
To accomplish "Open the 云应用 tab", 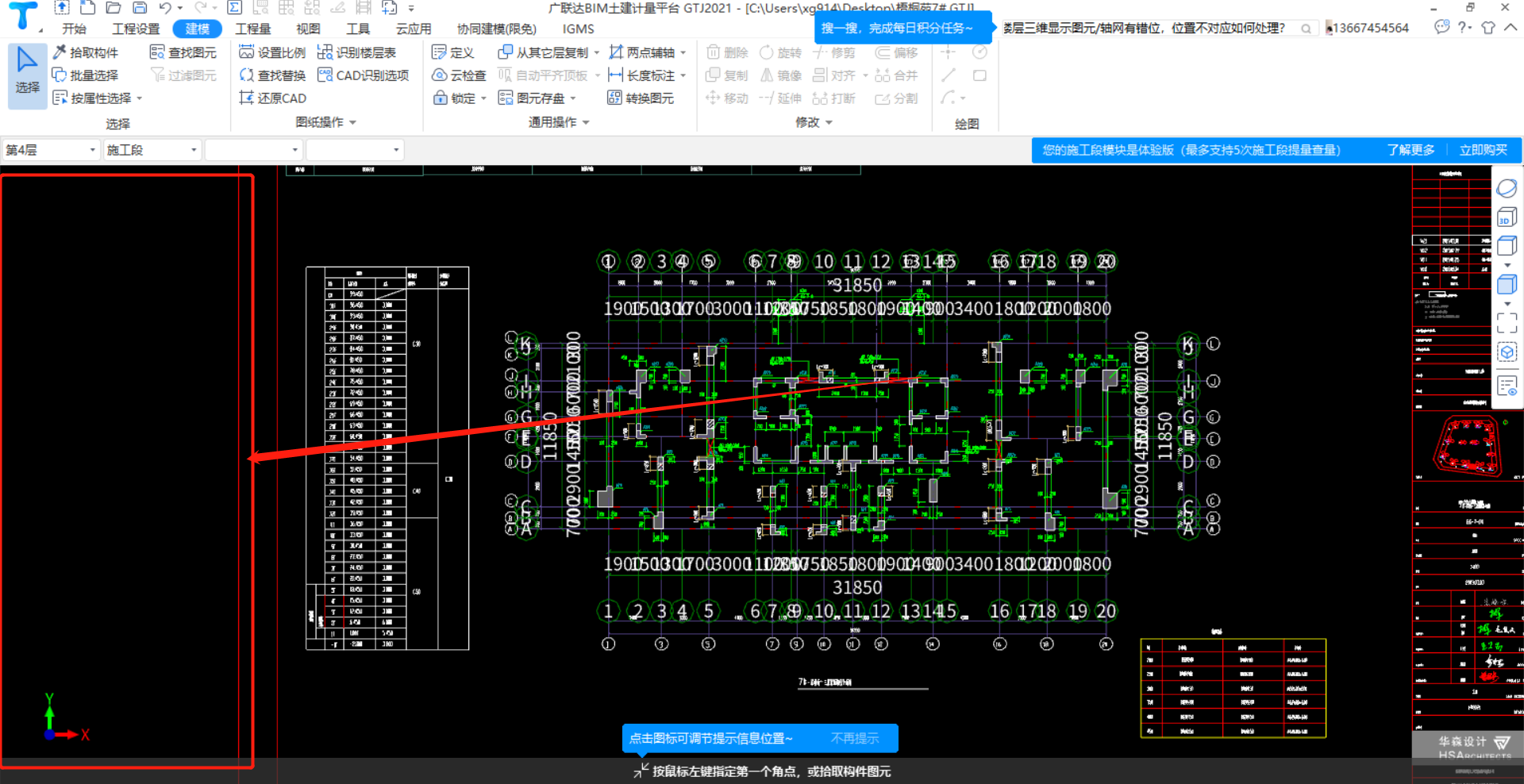I will (414, 29).
